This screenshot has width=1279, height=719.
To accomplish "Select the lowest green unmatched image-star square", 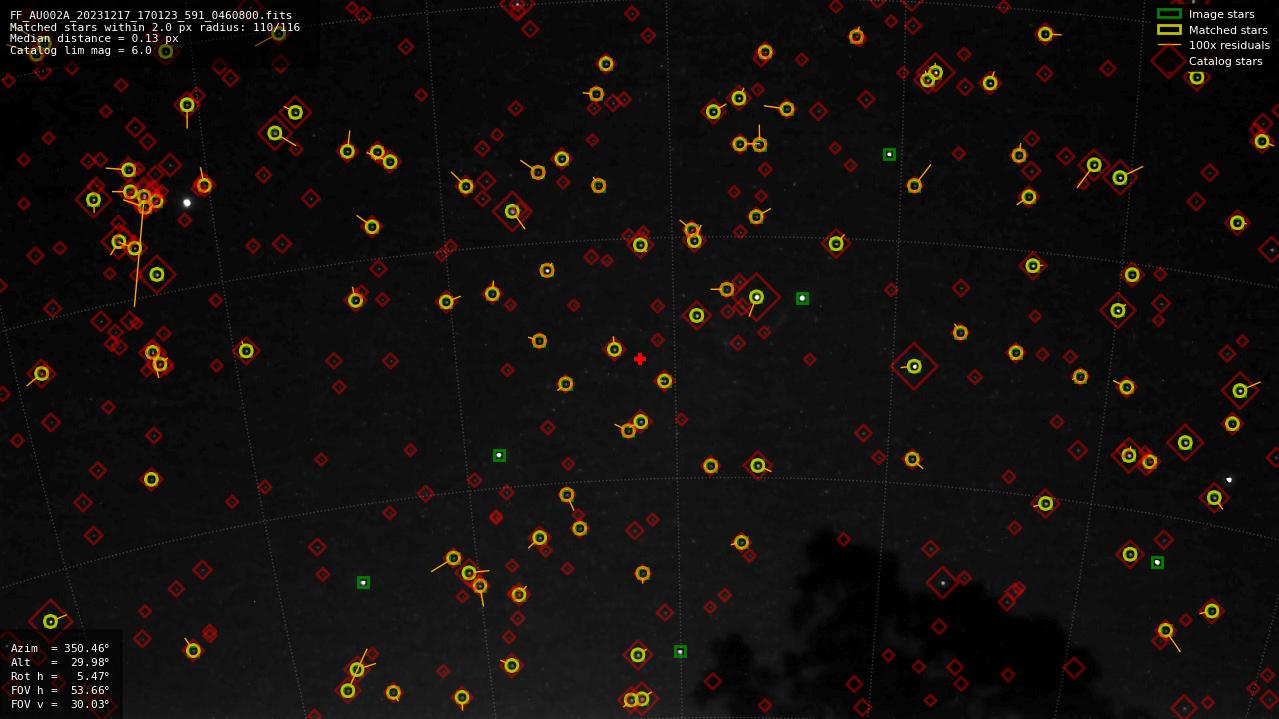I will coord(680,651).
